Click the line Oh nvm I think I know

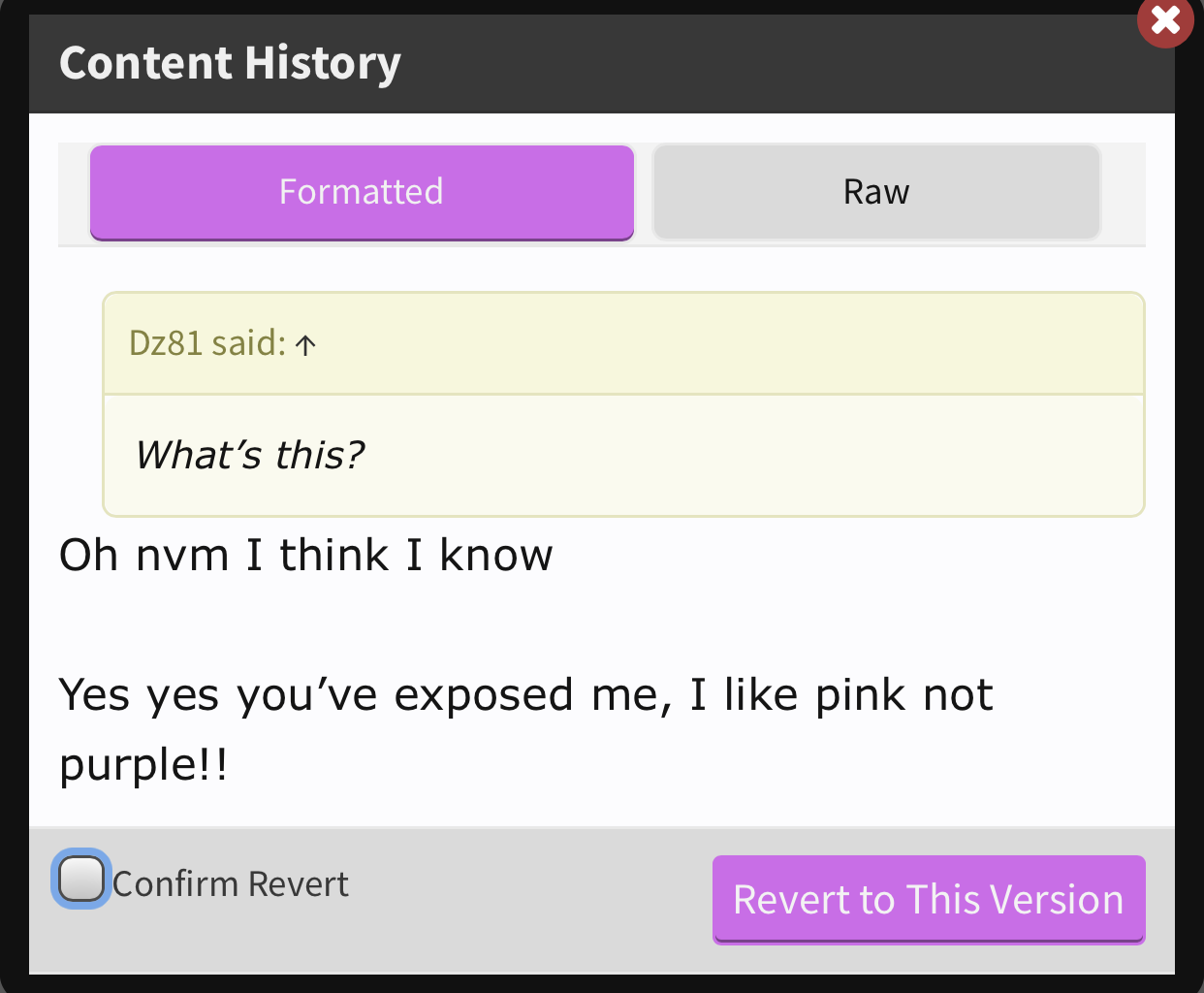click(x=306, y=556)
